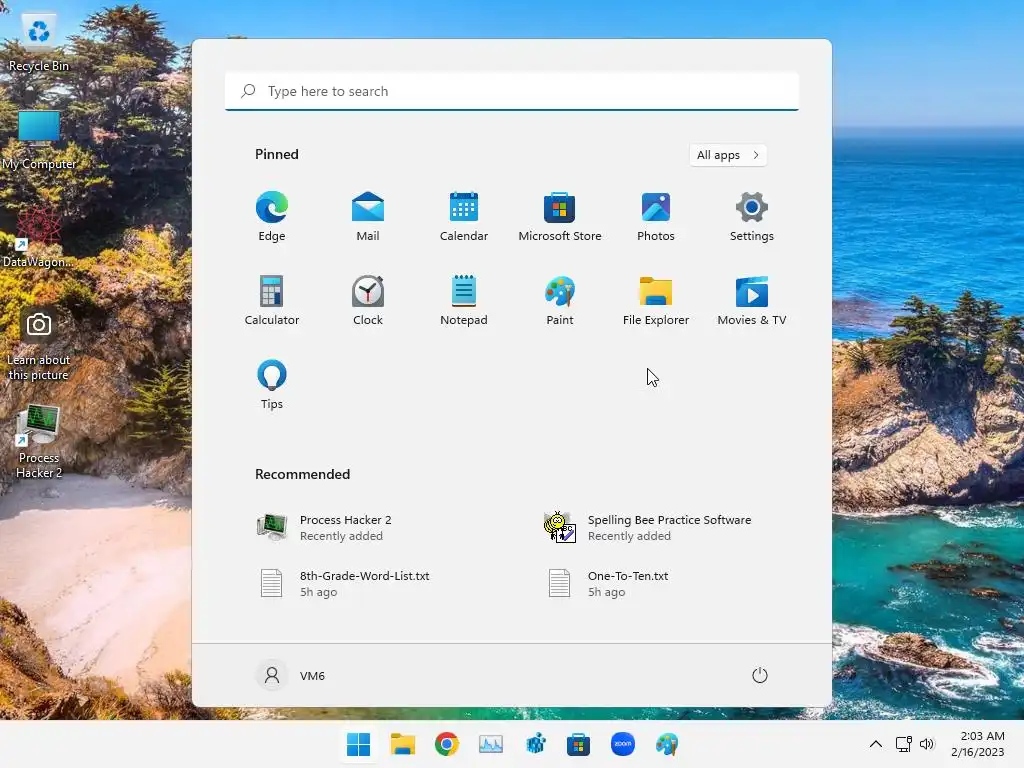Launch Notepad from the Pinned section
1024x768 pixels.
click(x=464, y=300)
